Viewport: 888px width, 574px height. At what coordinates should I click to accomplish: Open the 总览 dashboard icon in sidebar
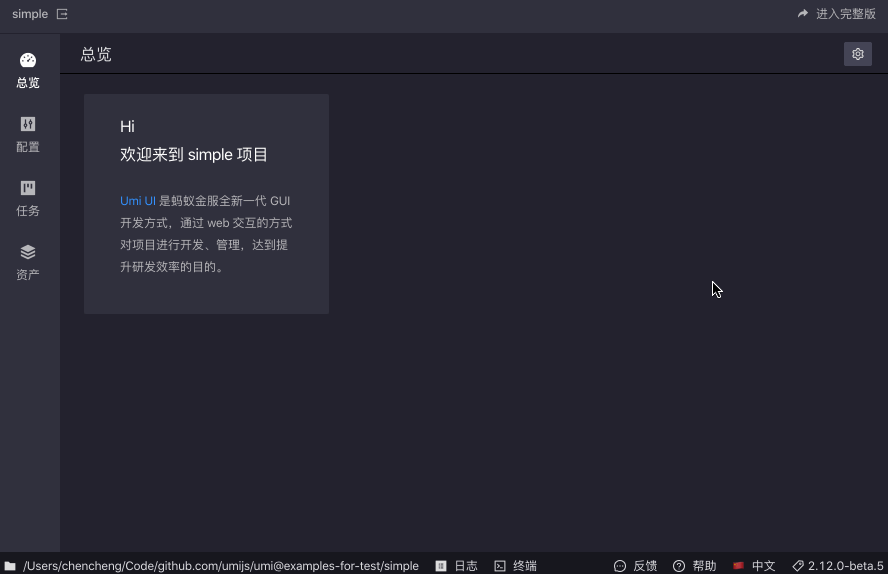pyautogui.click(x=28, y=60)
